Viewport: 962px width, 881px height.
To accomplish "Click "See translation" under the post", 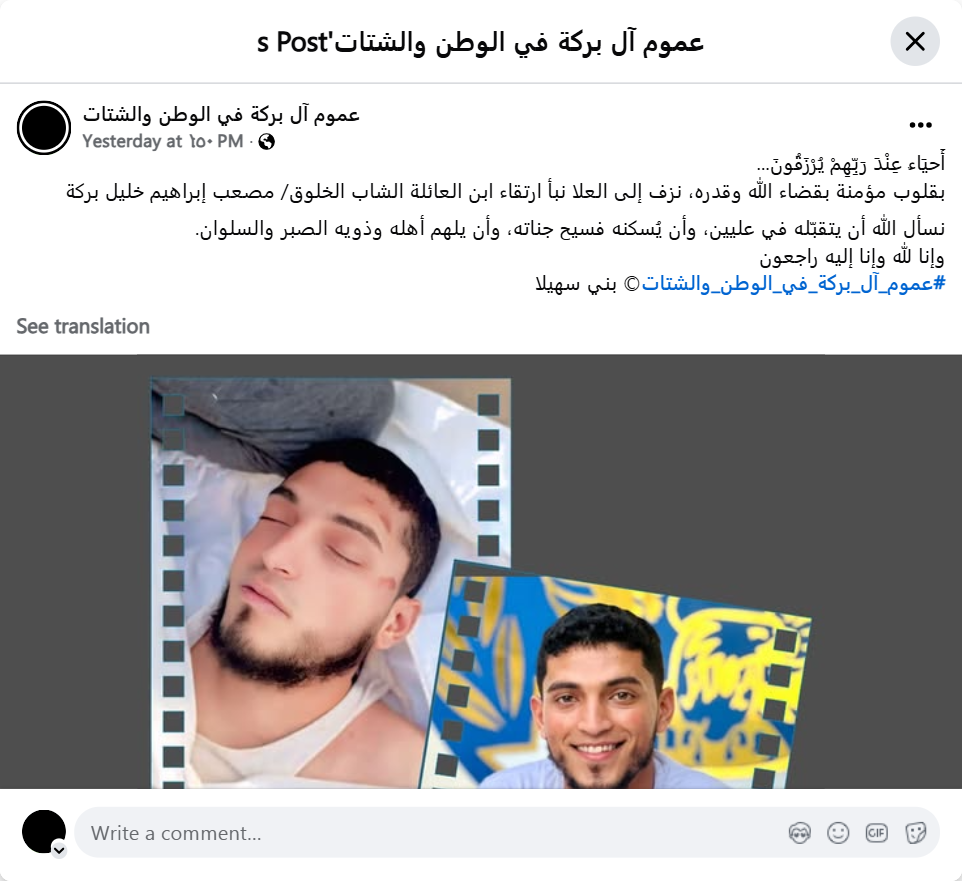I will coord(83,326).
